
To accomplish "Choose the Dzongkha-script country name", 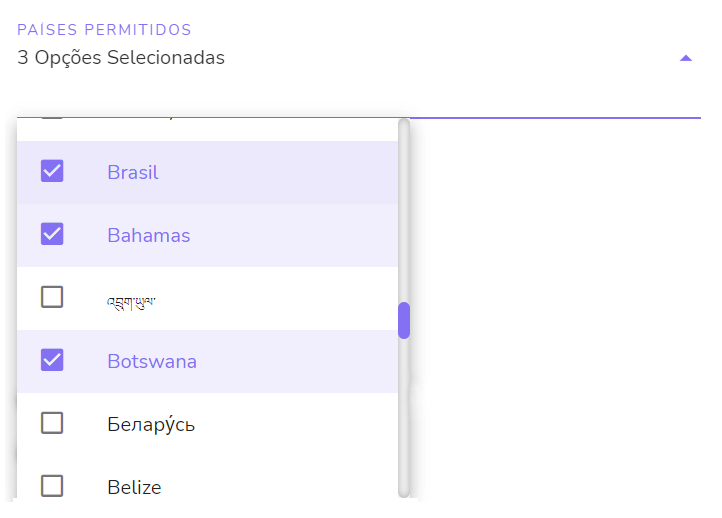I will 131,298.
